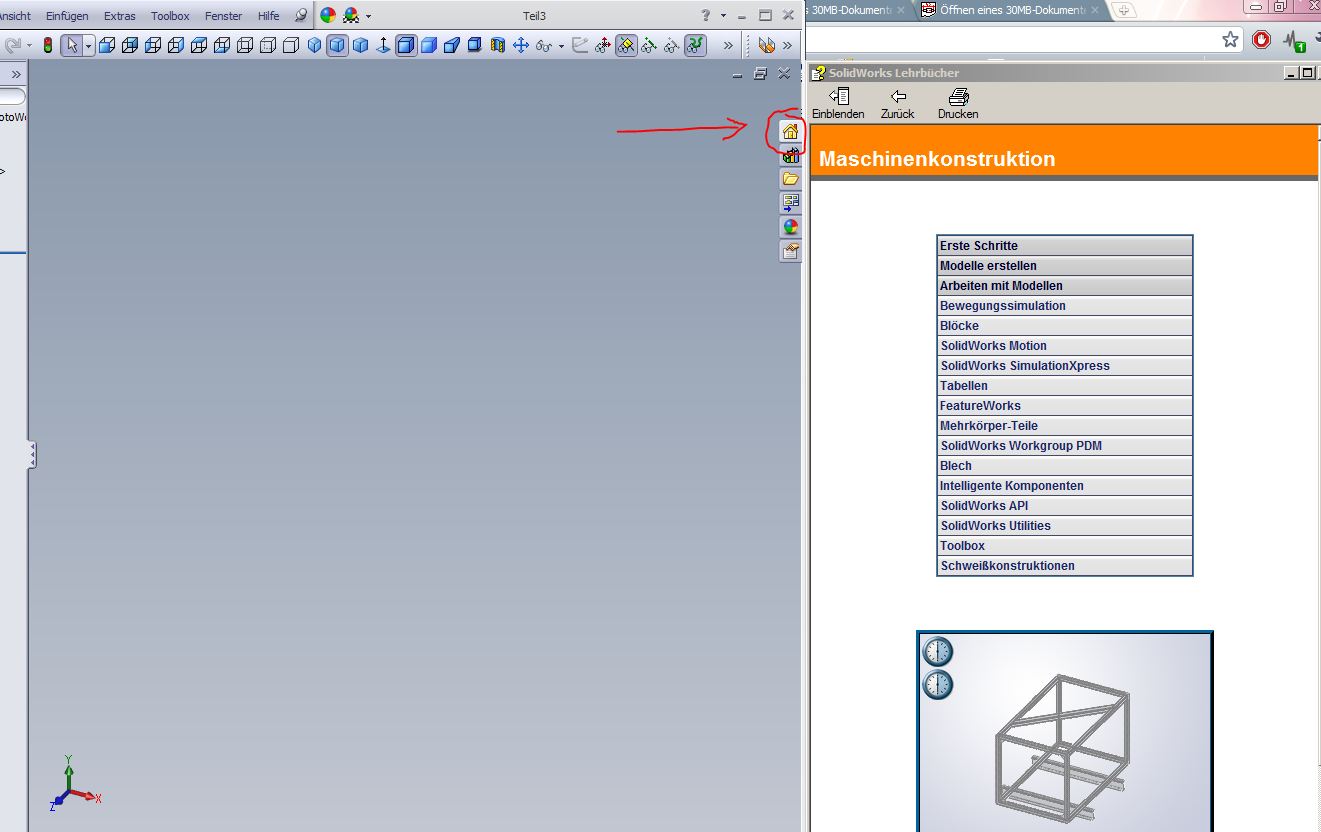The image size is (1321, 832).
Task: Open the Mehrkörper-Teile tutorial
Action: click(1065, 426)
